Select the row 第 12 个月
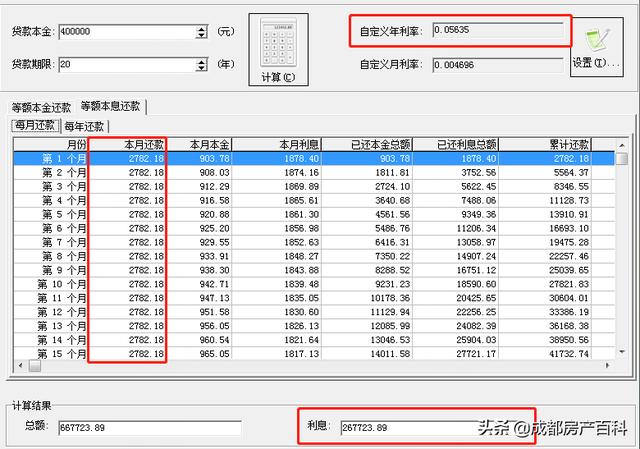The width and height of the screenshot is (640, 449). 314,312
